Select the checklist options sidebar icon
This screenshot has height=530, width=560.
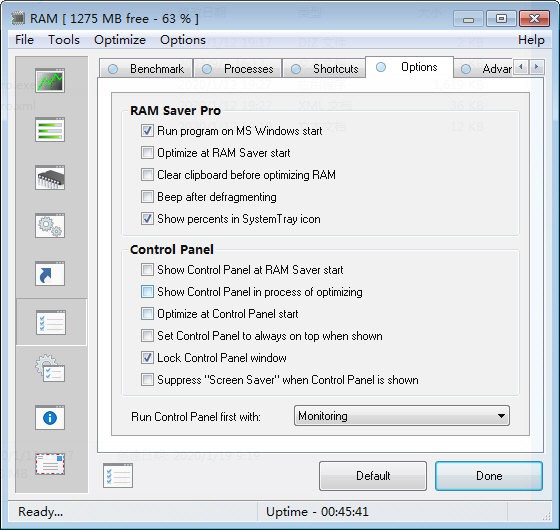(x=51, y=322)
